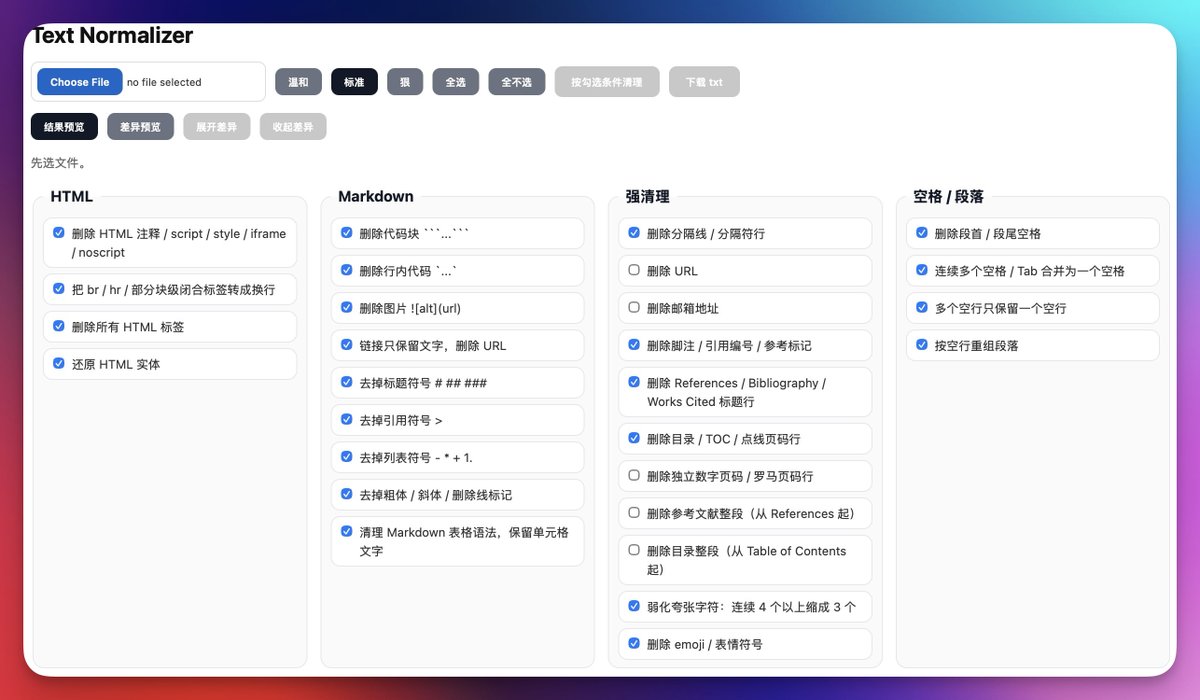Uncheck 删除所有 HTML 标签 checkbox
Image resolution: width=1200 pixels, height=700 pixels.
59,325
